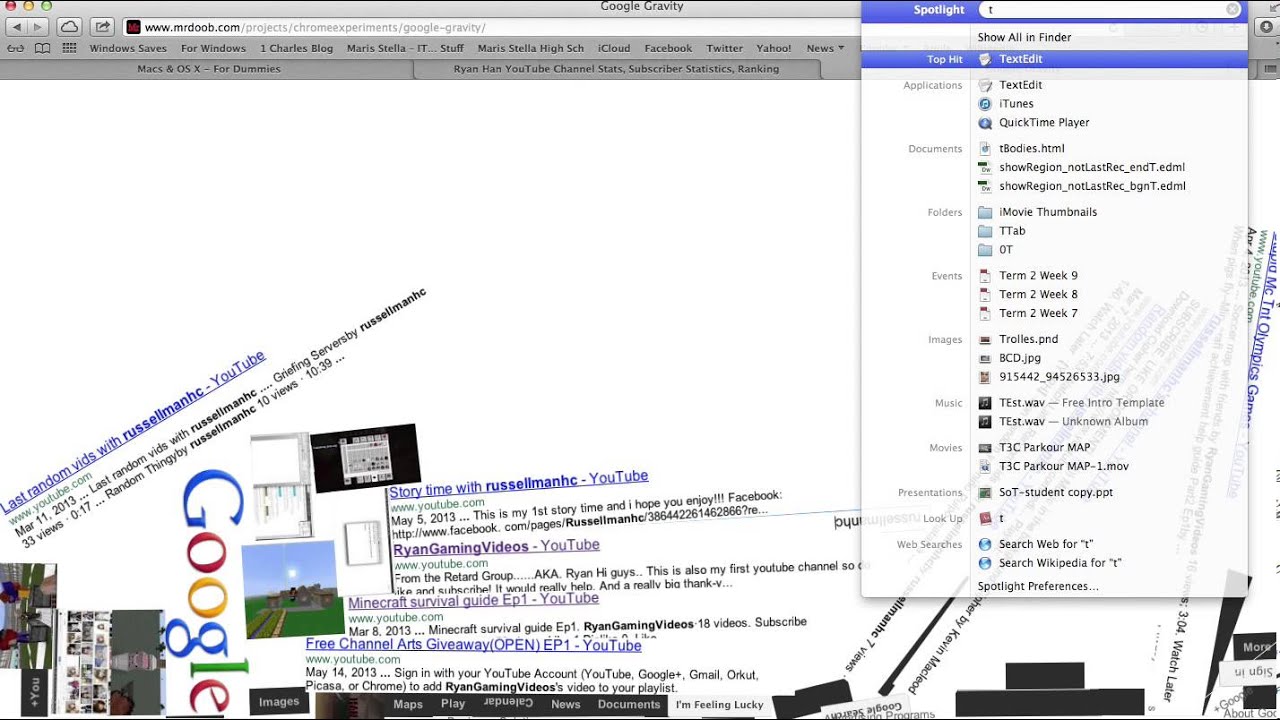Click the 0T folder icon
Viewport: 1280px width, 720px height.
coord(985,250)
